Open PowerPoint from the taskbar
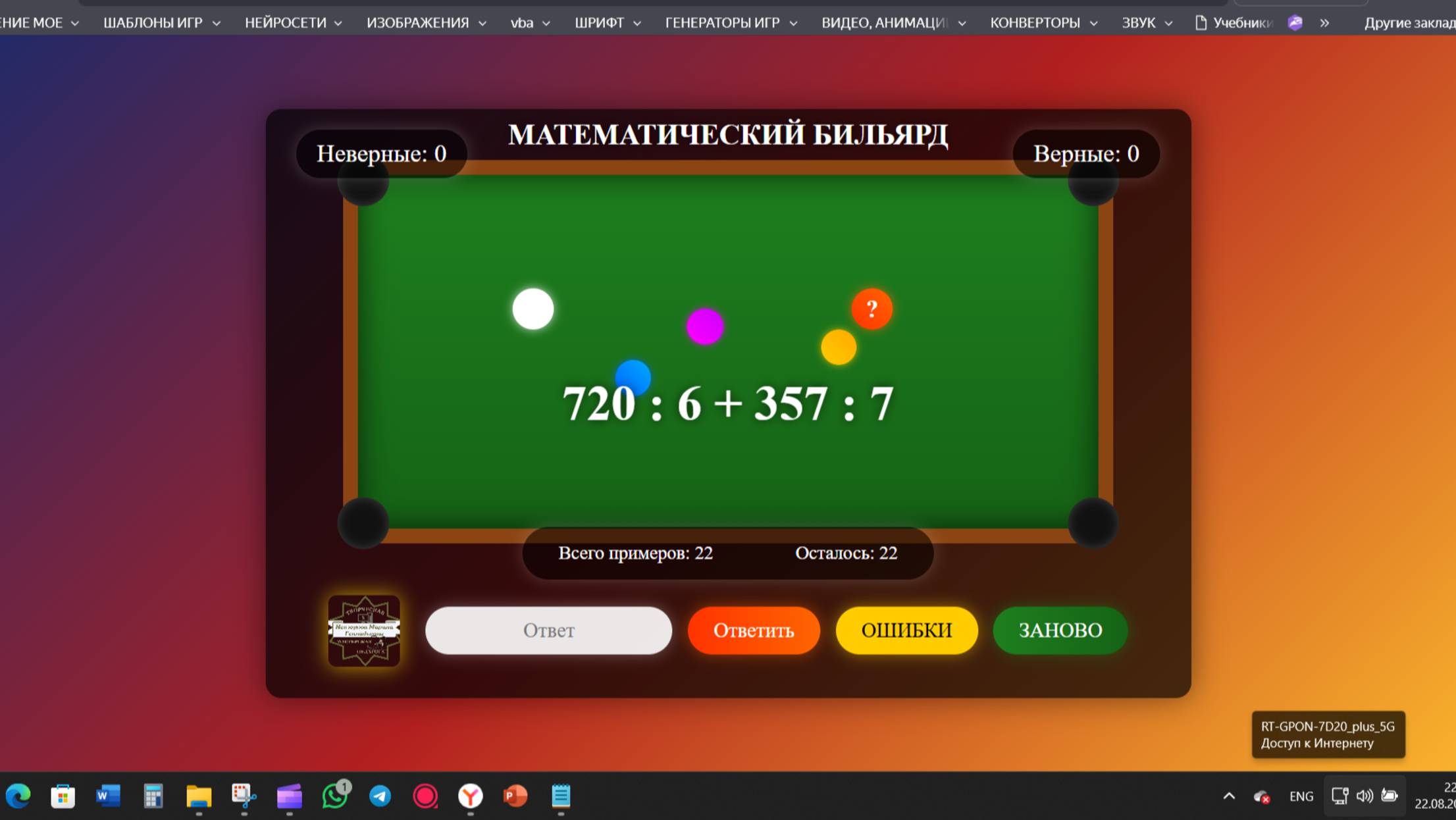This screenshot has width=1456, height=820. pyautogui.click(x=515, y=797)
